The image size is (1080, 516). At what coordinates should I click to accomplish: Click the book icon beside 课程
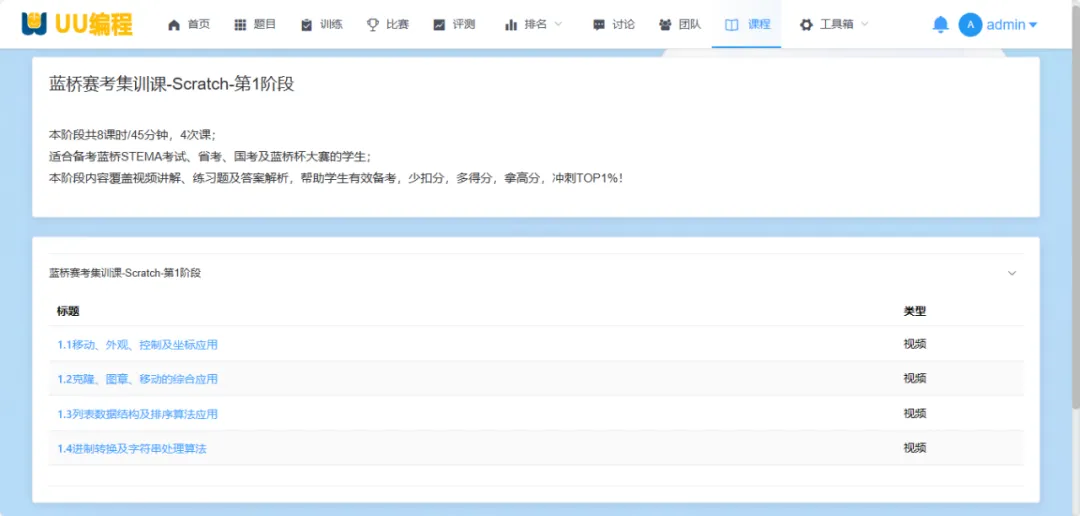(x=731, y=25)
